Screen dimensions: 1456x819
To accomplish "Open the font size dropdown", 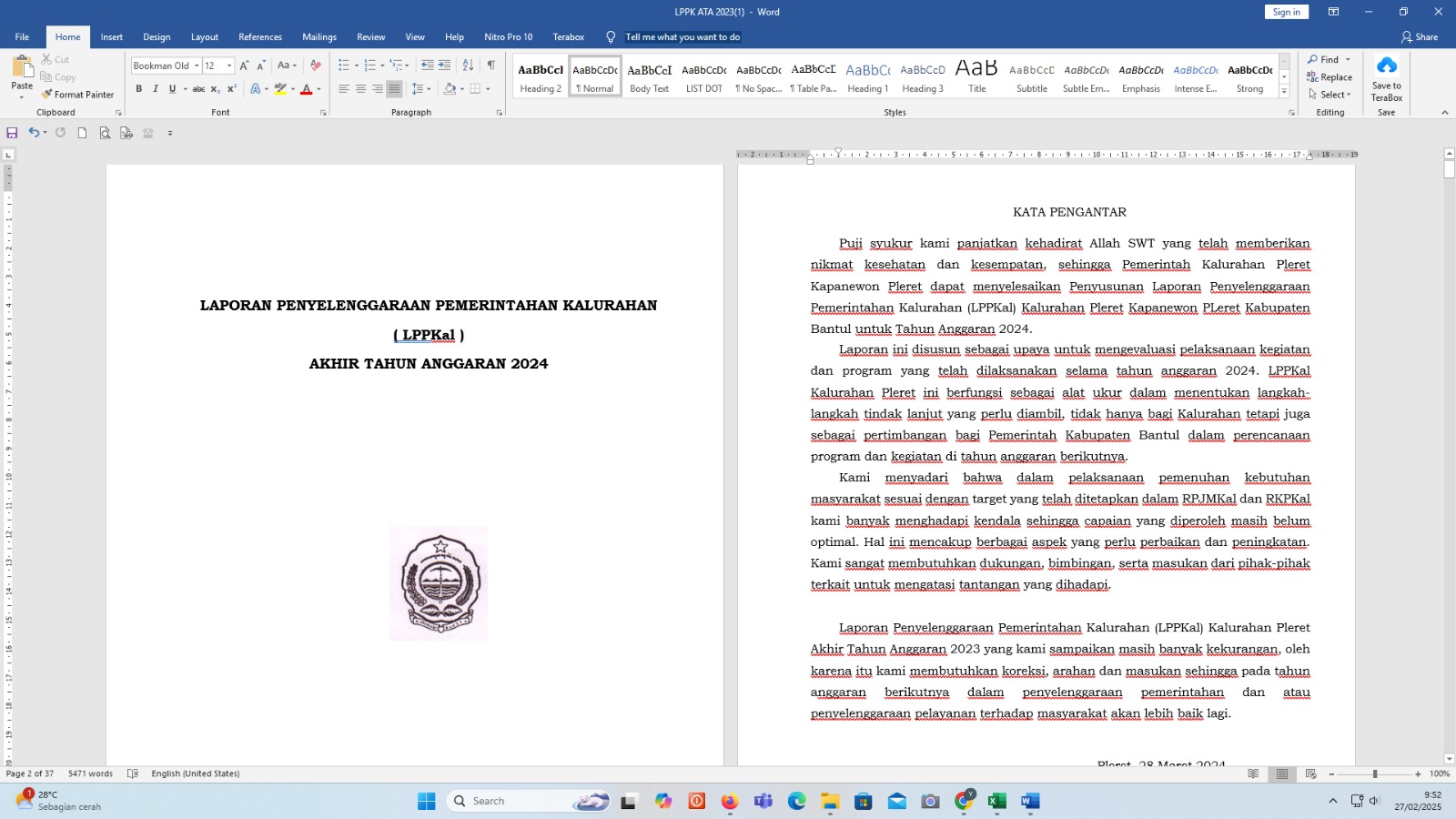I will tap(229, 66).
